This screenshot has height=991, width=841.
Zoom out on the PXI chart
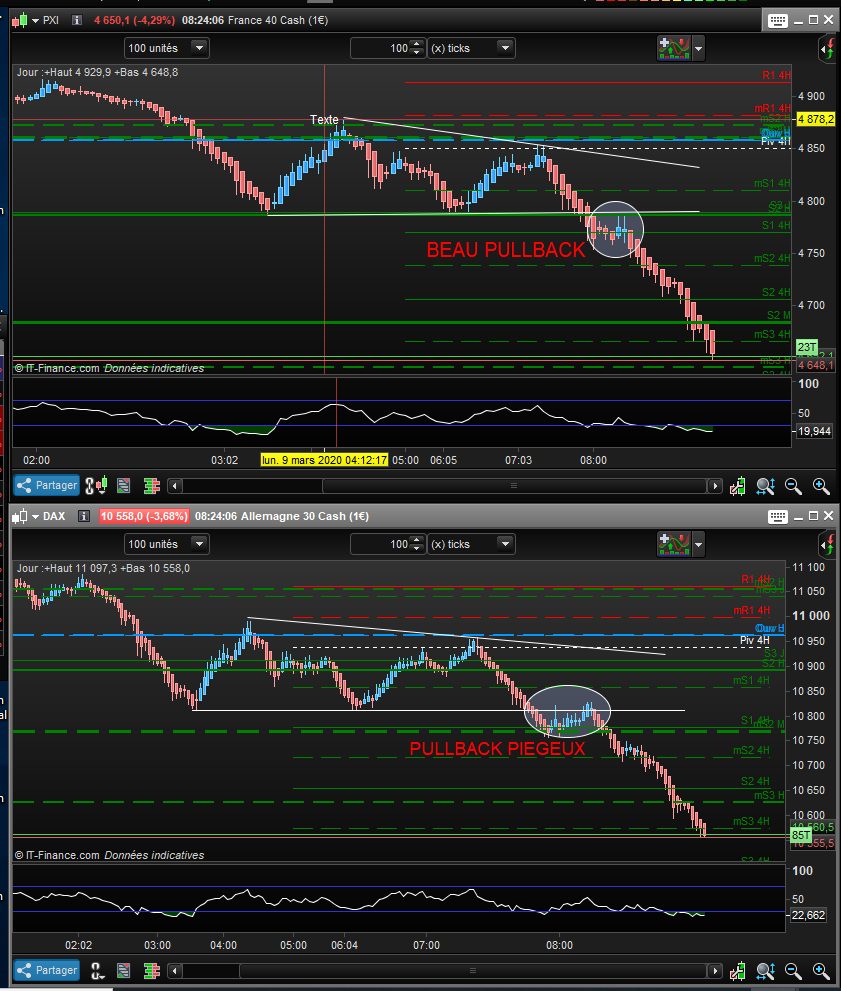[793, 486]
